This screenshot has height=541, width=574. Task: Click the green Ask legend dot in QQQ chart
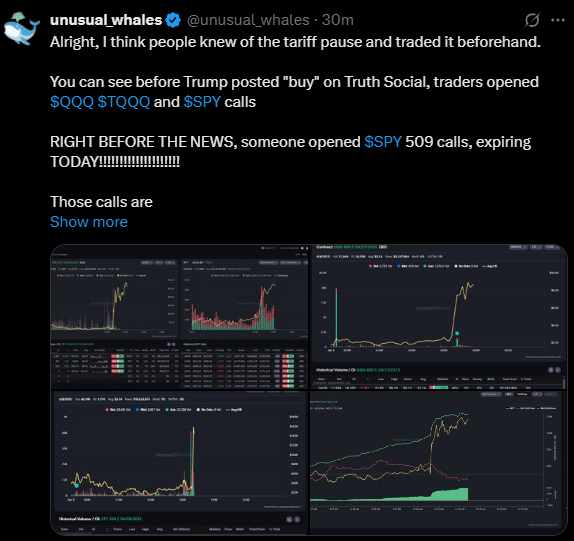coord(425,266)
